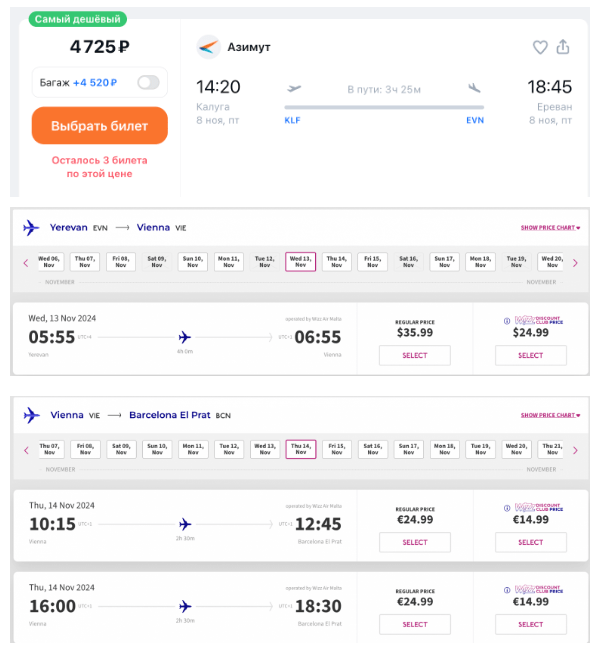Select Thu 14 Nov in Yerevan–Vienna dates

click(336, 262)
